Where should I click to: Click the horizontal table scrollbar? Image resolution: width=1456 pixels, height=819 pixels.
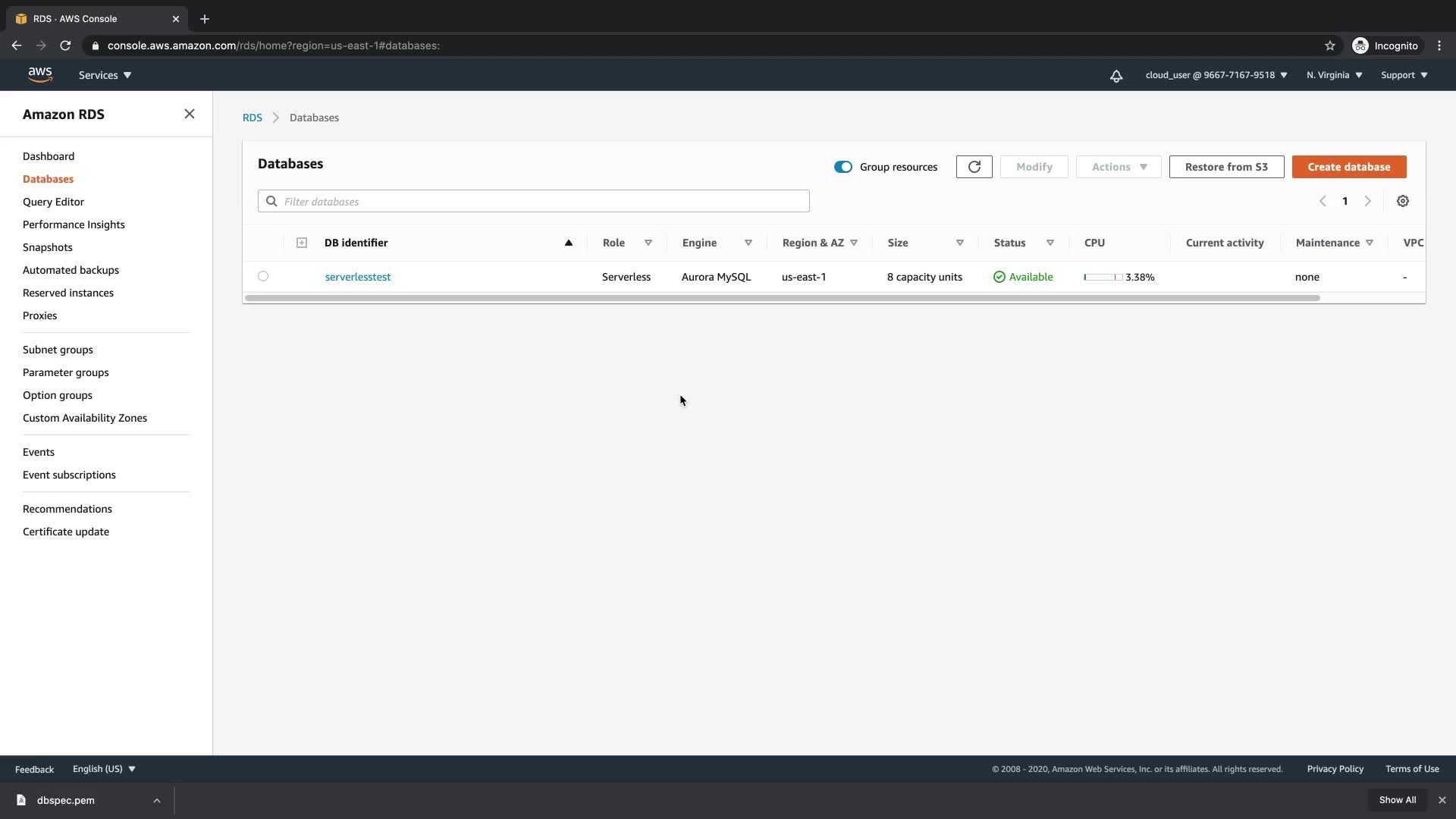click(781, 298)
